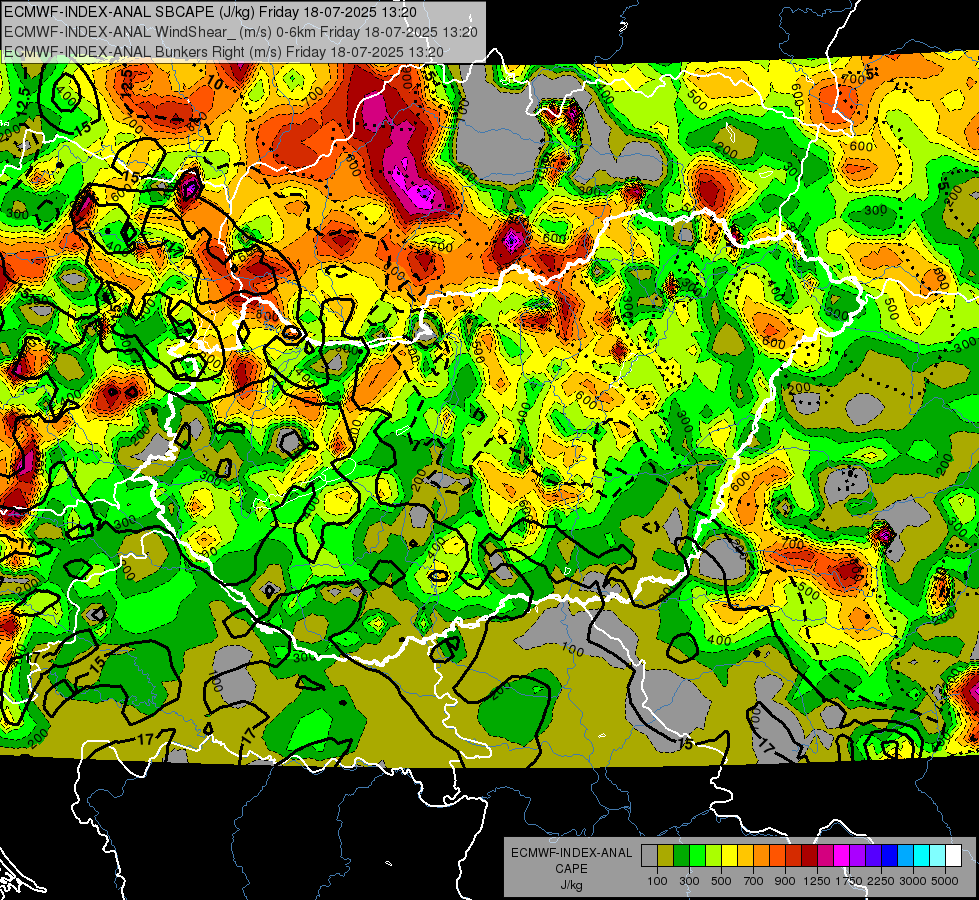
Task: Pick the pink-magenta legend swatch
Action: tap(825, 856)
